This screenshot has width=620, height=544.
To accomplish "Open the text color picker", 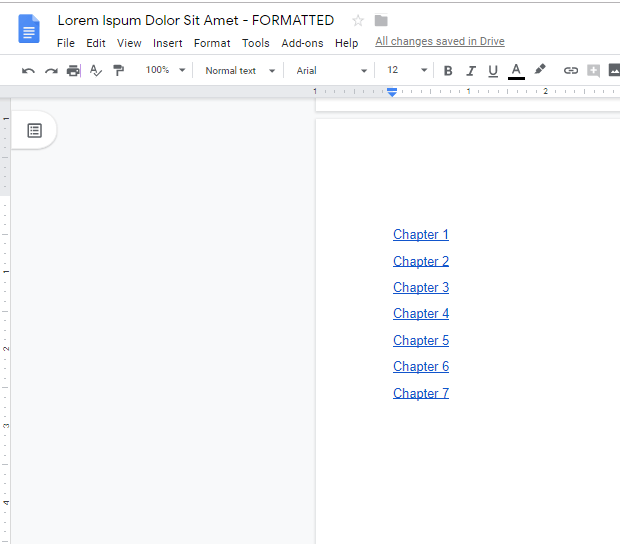I will pos(516,72).
